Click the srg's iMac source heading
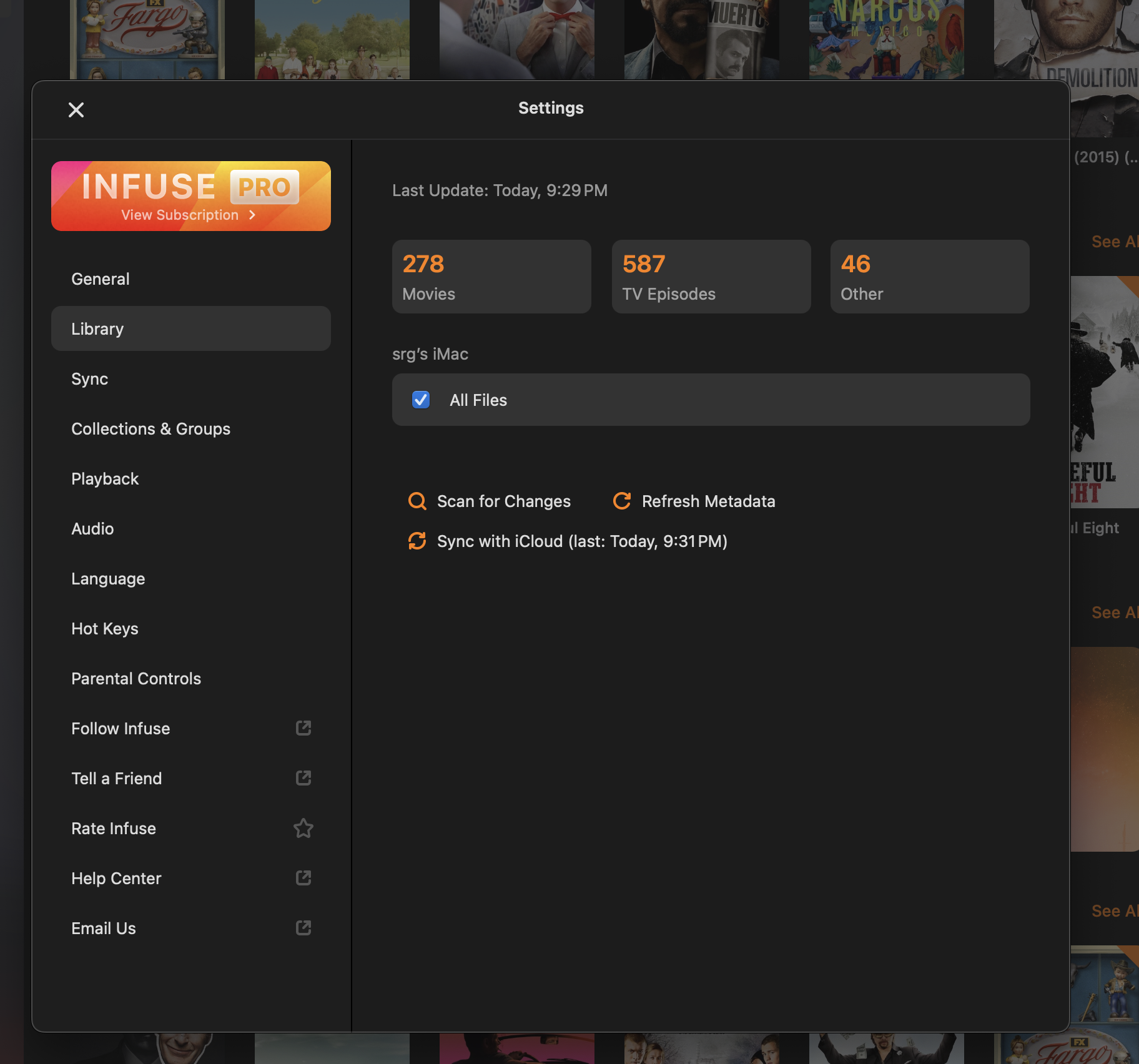This screenshot has height=1064, width=1139. pos(430,354)
